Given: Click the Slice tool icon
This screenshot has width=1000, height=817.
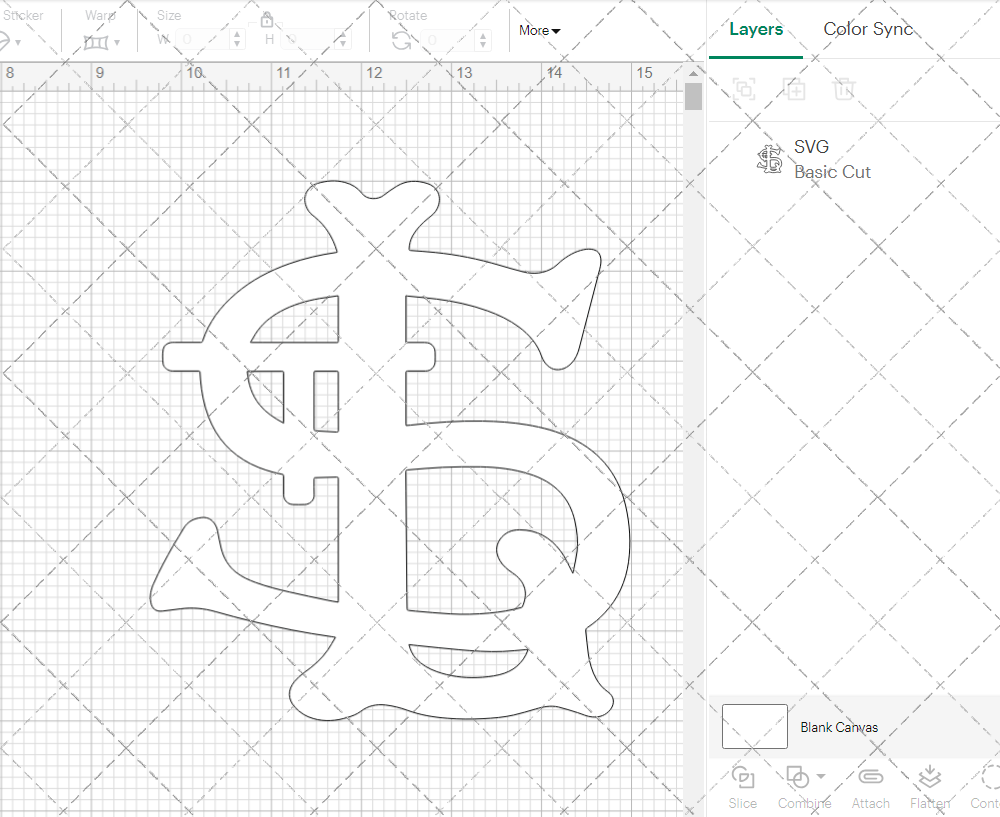Looking at the screenshot, I should pyautogui.click(x=742, y=777).
